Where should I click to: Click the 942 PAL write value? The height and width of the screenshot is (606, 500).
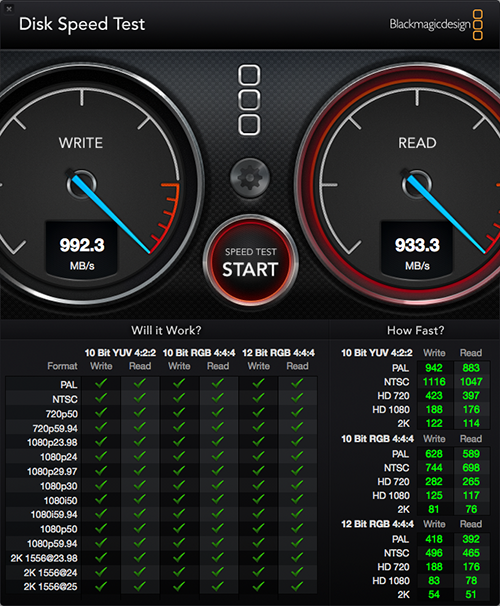(x=434, y=368)
